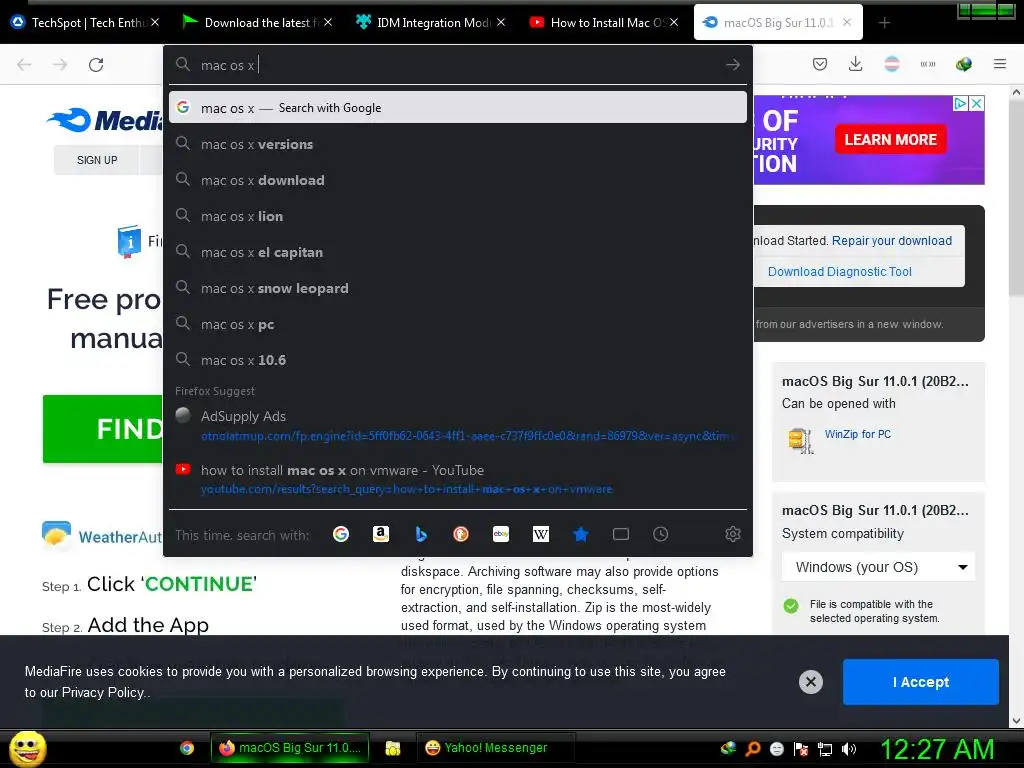Open Repair your download link
The image size is (1024, 768).
(x=891, y=240)
